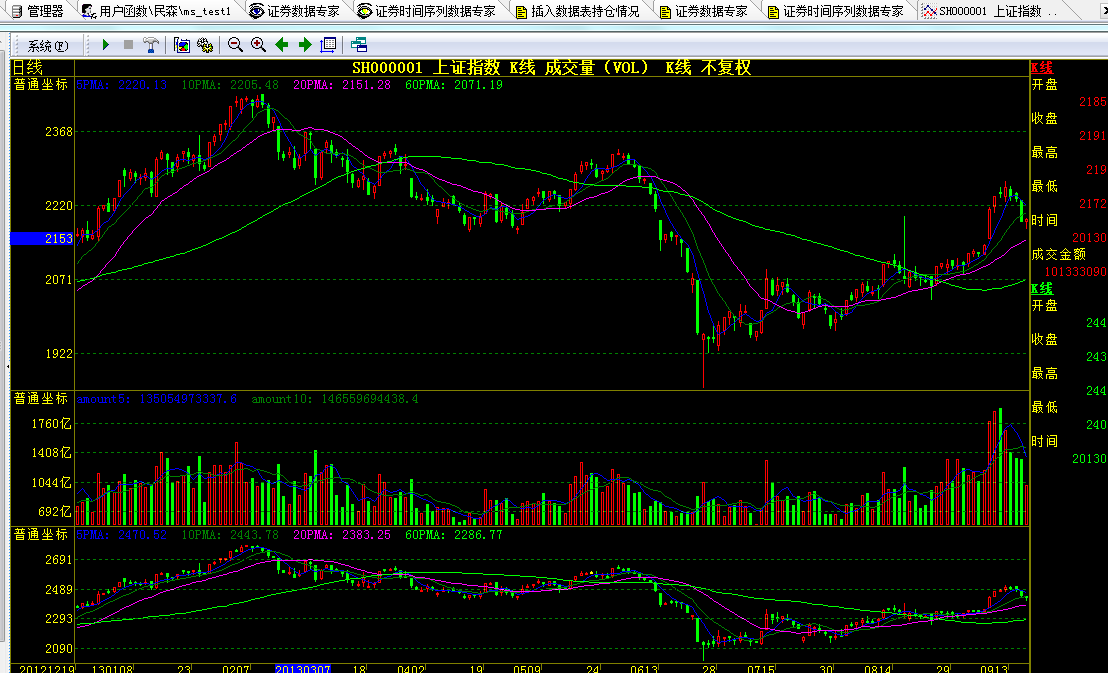
Task: Click the zoom in magnifier icon
Action: pyautogui.click(x=258, y=45)
